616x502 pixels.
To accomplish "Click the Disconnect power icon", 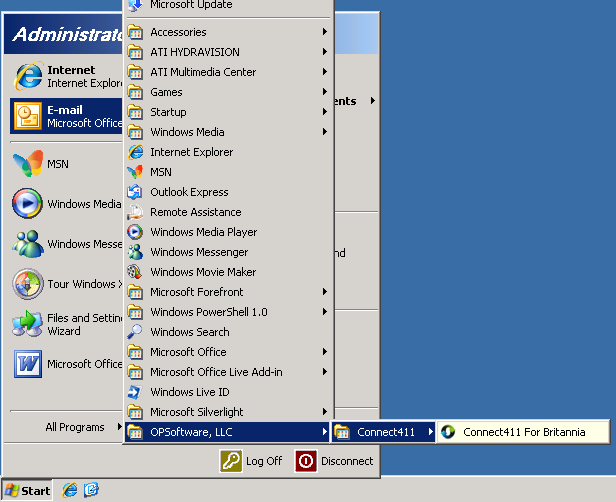I will (306, 461).
